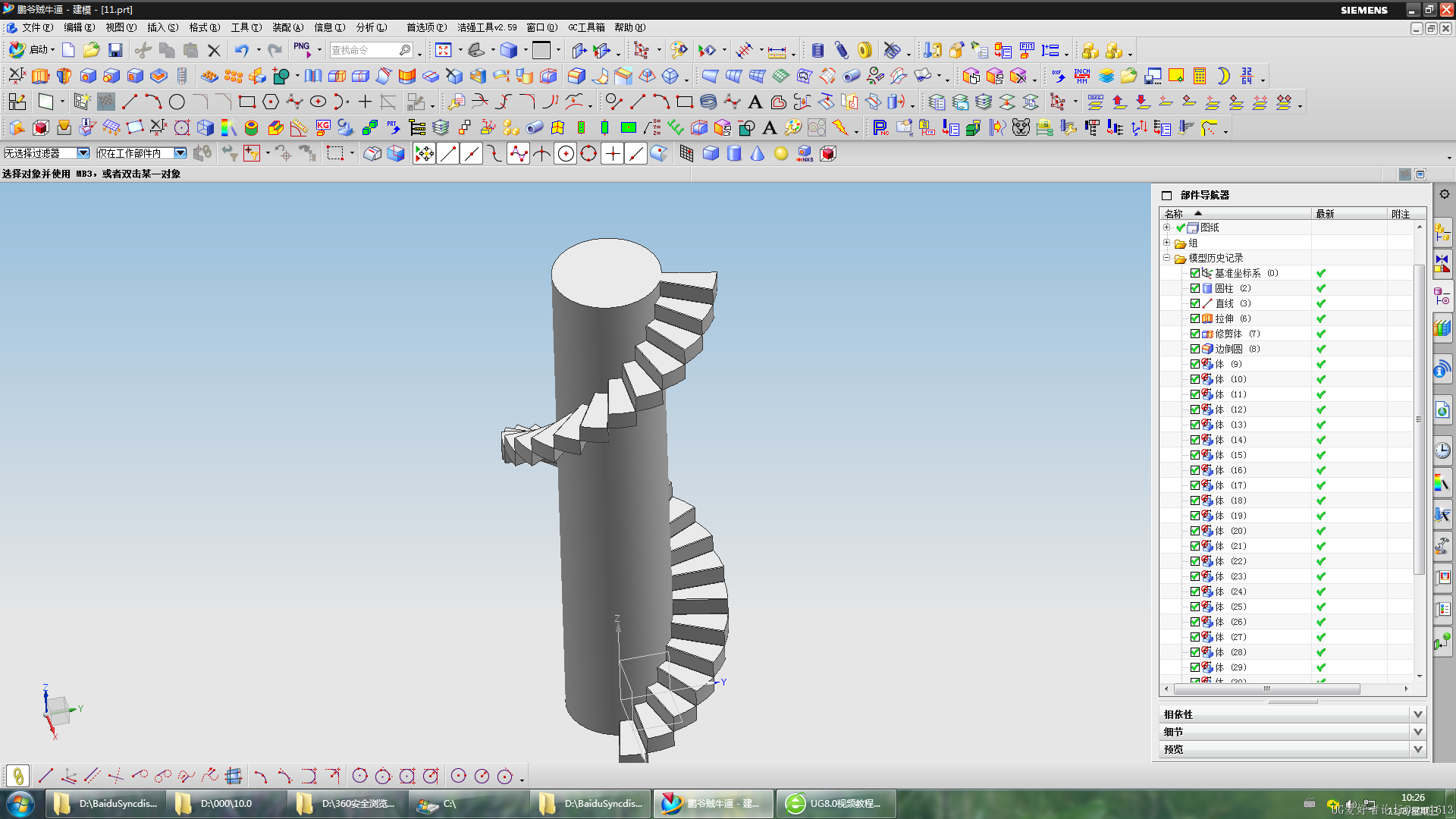Uncheck the 基准坐标系 (0) checkbox
Image resolution: width=1456 pixels, height=819 pixels.
click(1195, 273)
